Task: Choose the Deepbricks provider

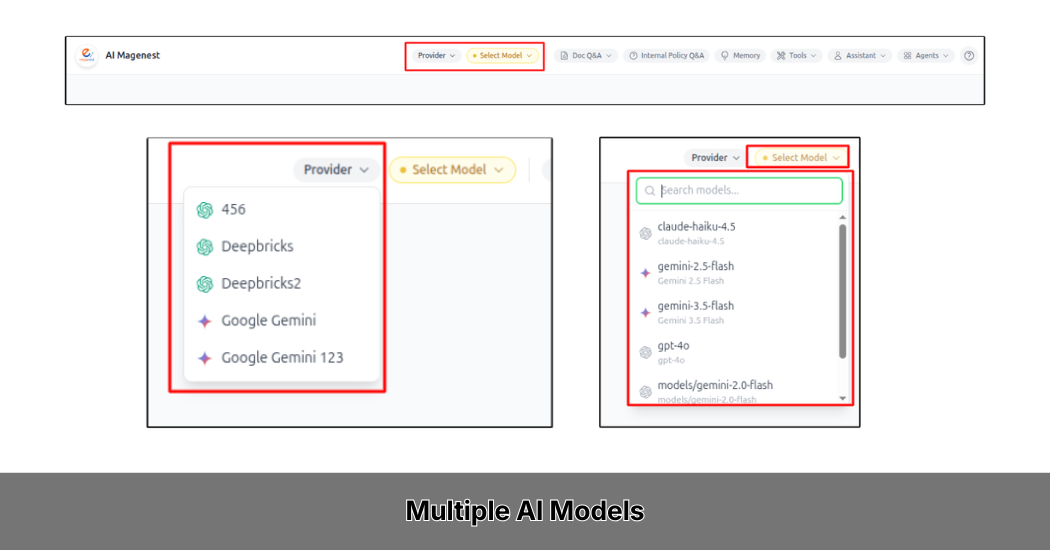Action: point(282,247)
